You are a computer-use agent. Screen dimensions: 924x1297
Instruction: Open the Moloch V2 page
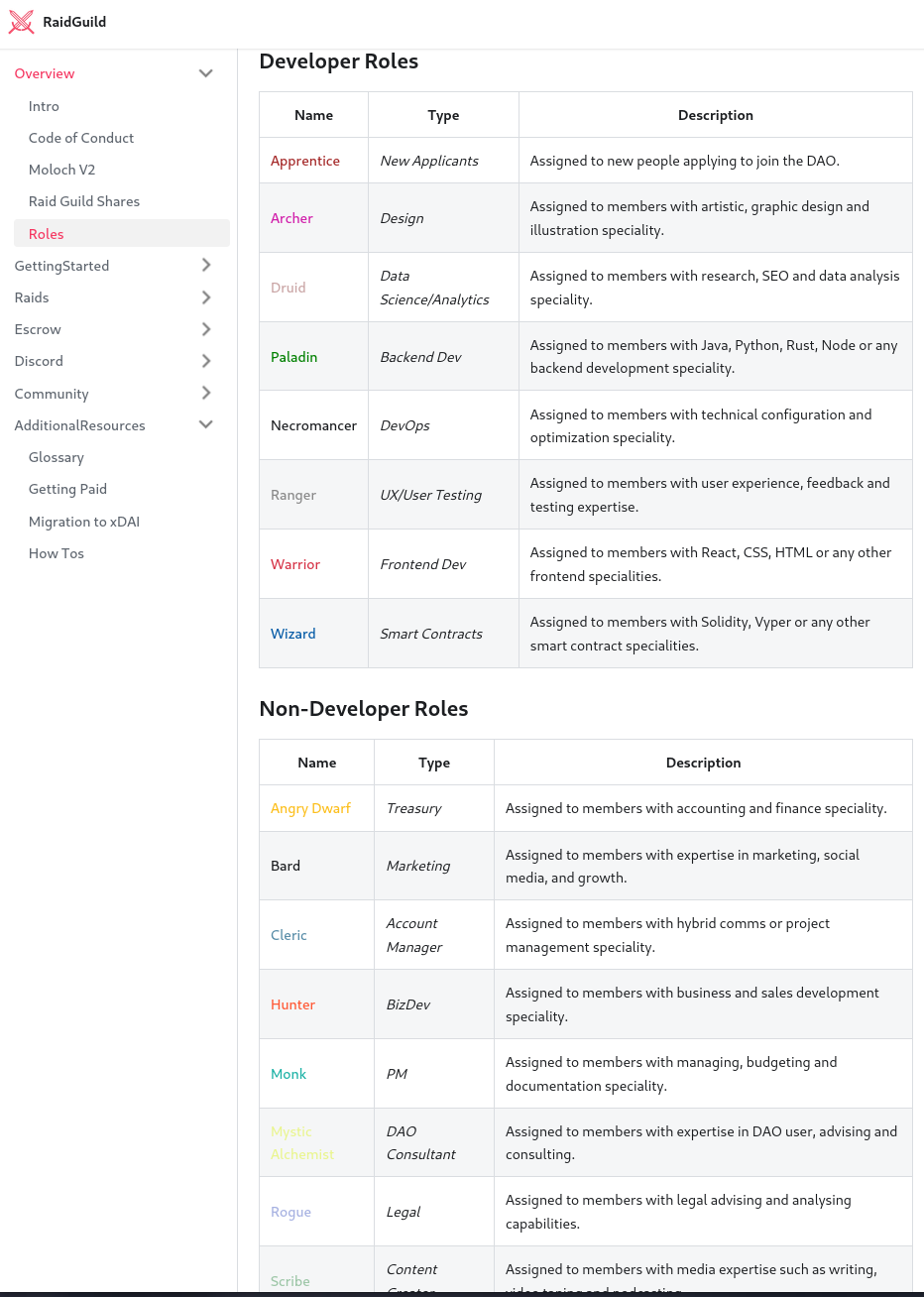coord(61,170)
